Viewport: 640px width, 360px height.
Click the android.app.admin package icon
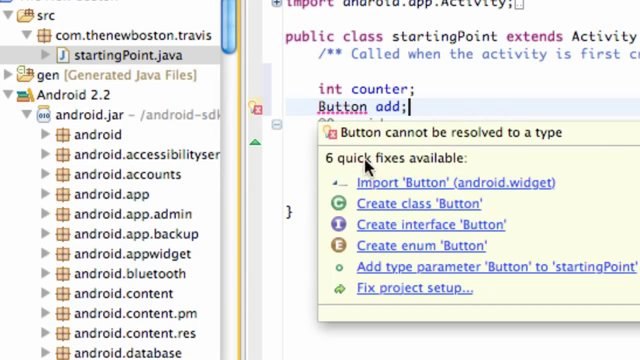(63, 214)
